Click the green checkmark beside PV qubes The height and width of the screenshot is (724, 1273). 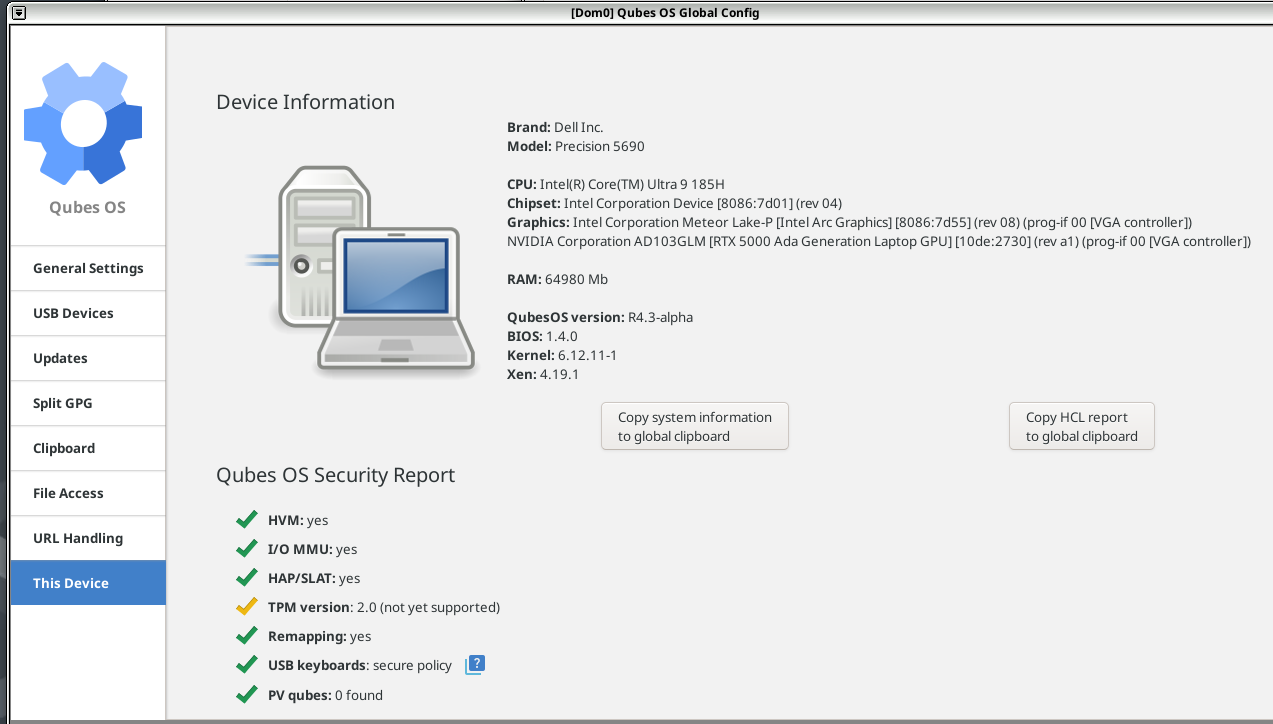point(246,695)
